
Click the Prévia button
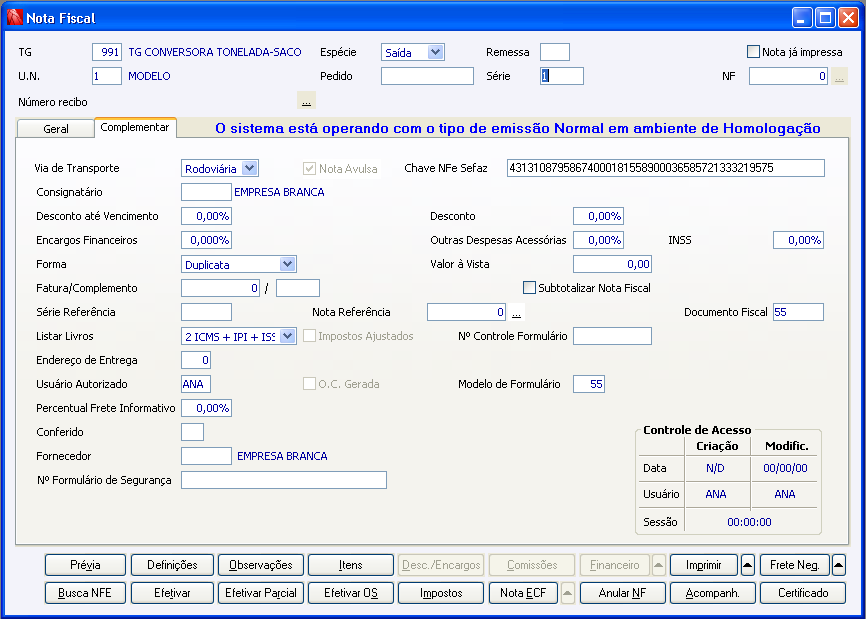[x=86, y=565]
